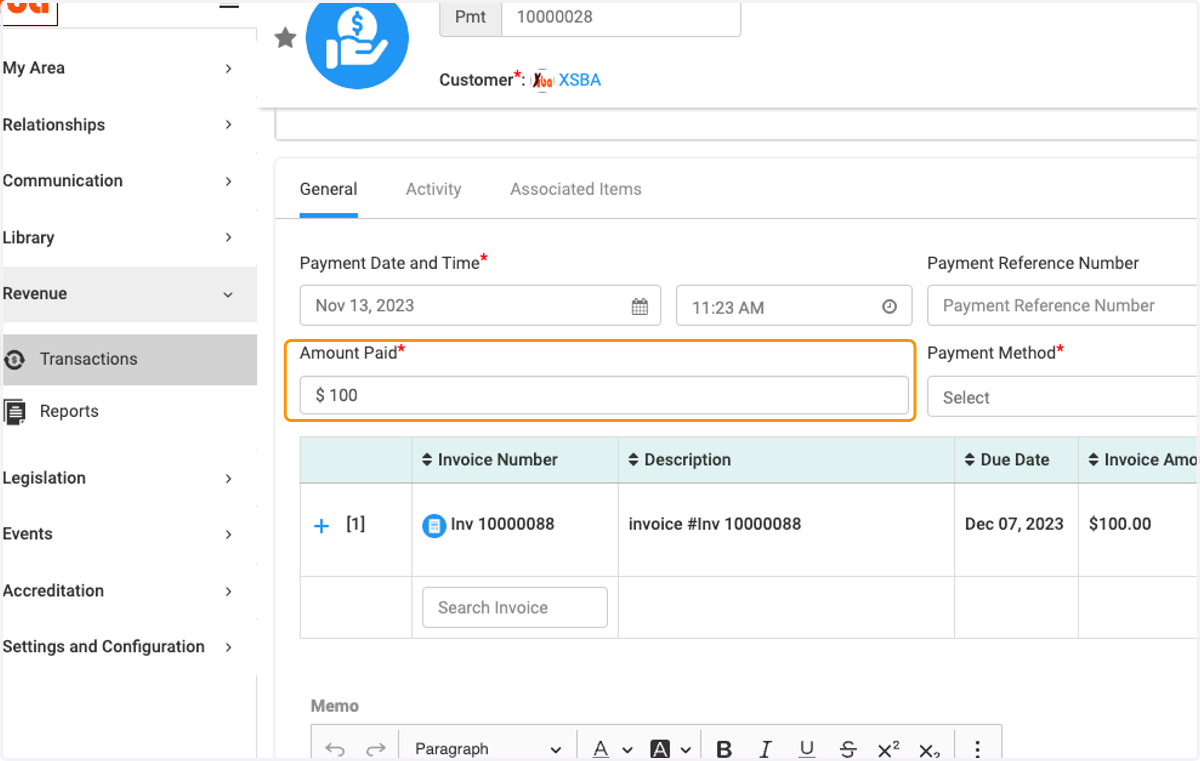Click the [1] row number

[356, 524]
